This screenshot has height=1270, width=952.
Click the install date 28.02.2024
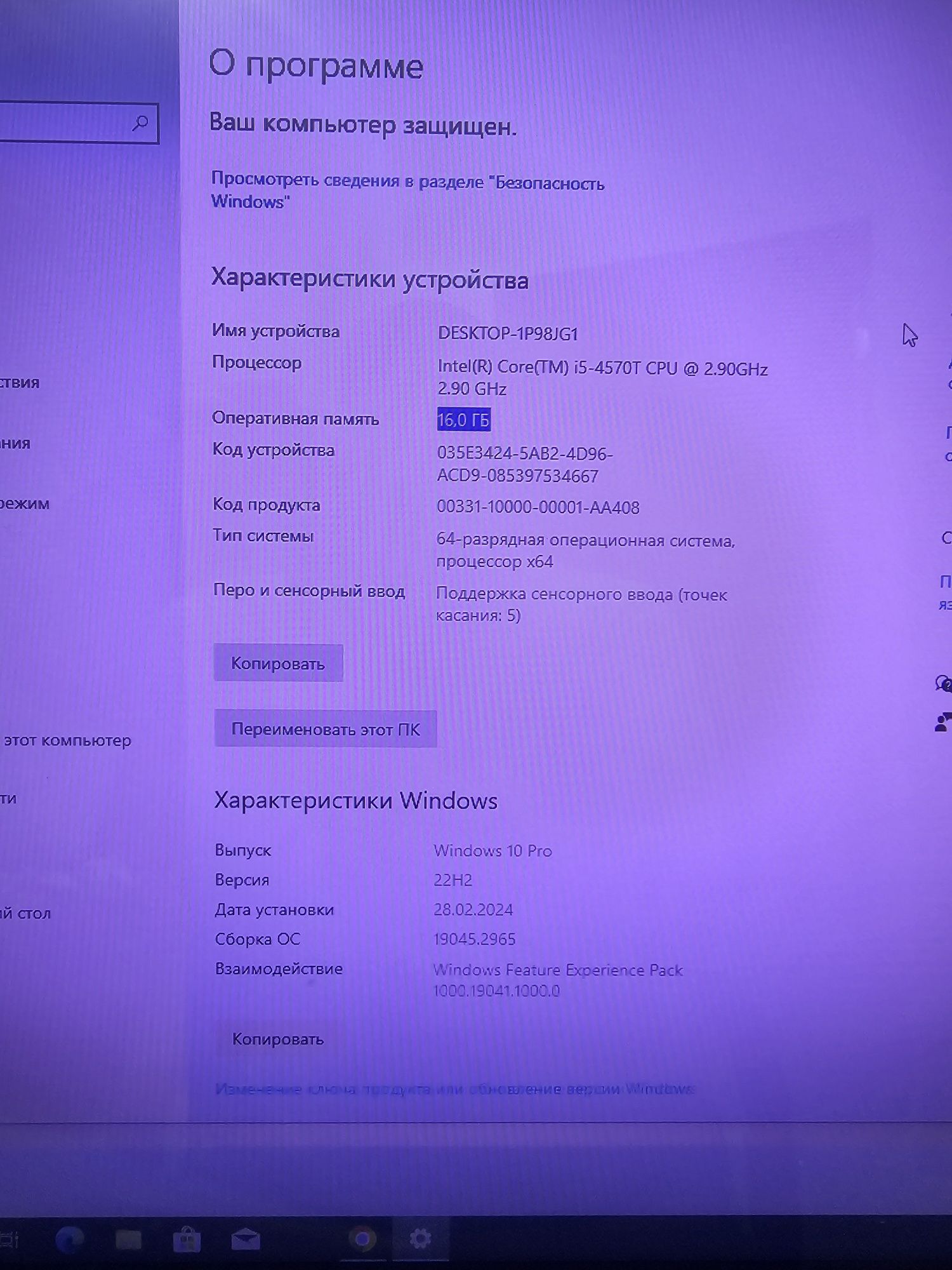[473, 910]
